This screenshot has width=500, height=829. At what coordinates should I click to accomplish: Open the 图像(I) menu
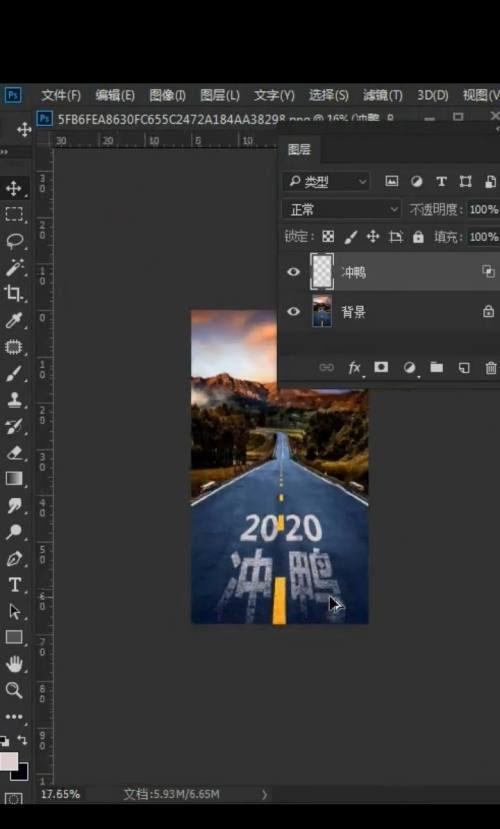click(167, 95)
